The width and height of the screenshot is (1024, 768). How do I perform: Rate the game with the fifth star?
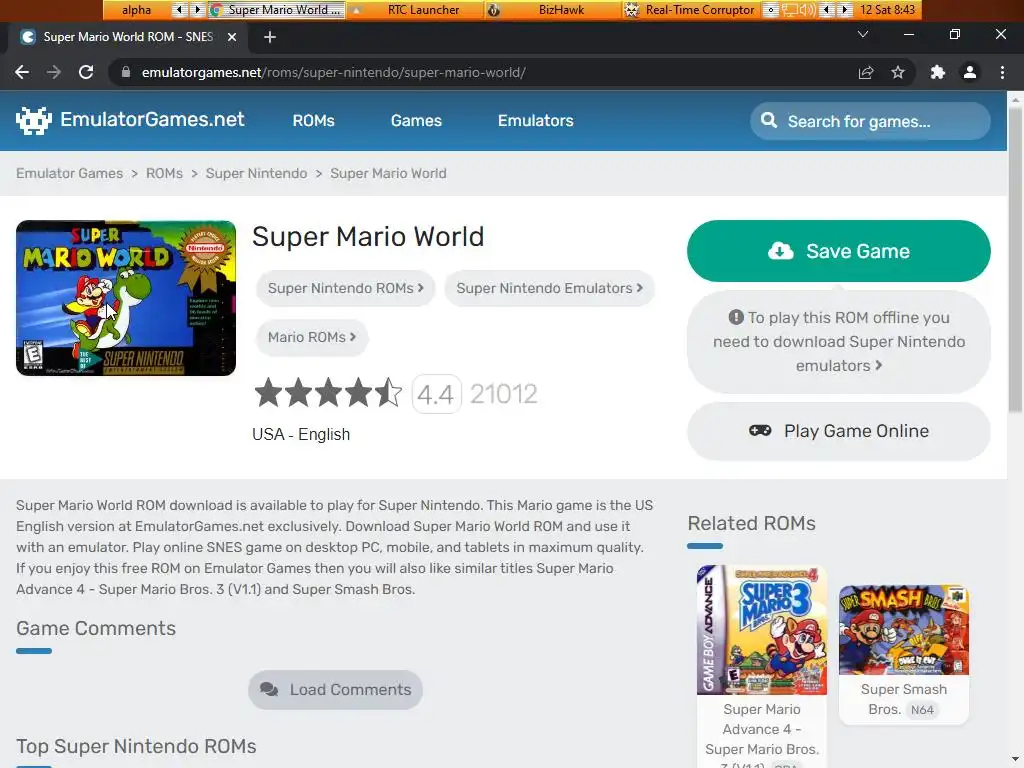pos(389,393)
